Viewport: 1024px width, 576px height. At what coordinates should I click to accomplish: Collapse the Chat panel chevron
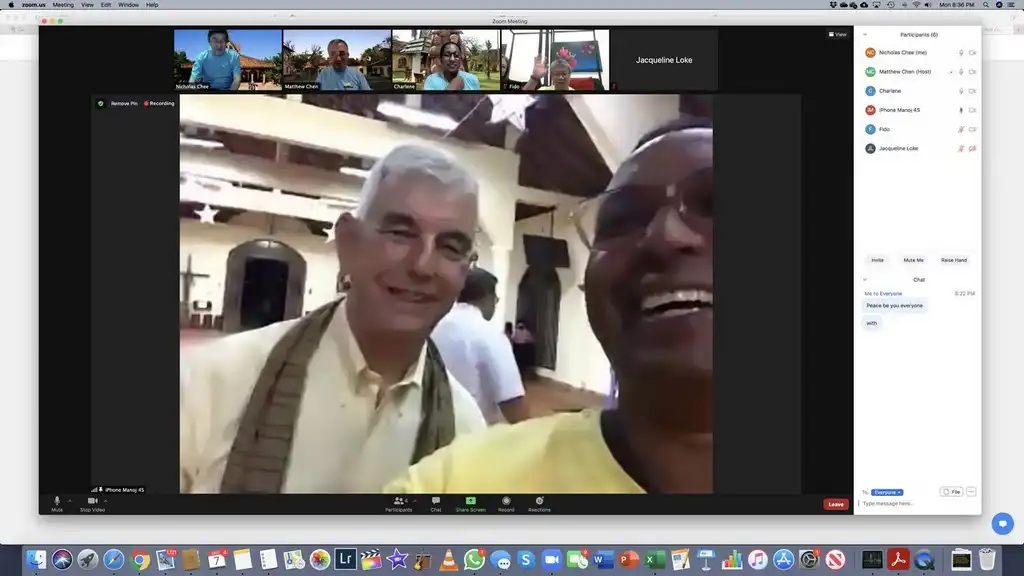coord(865,280)
